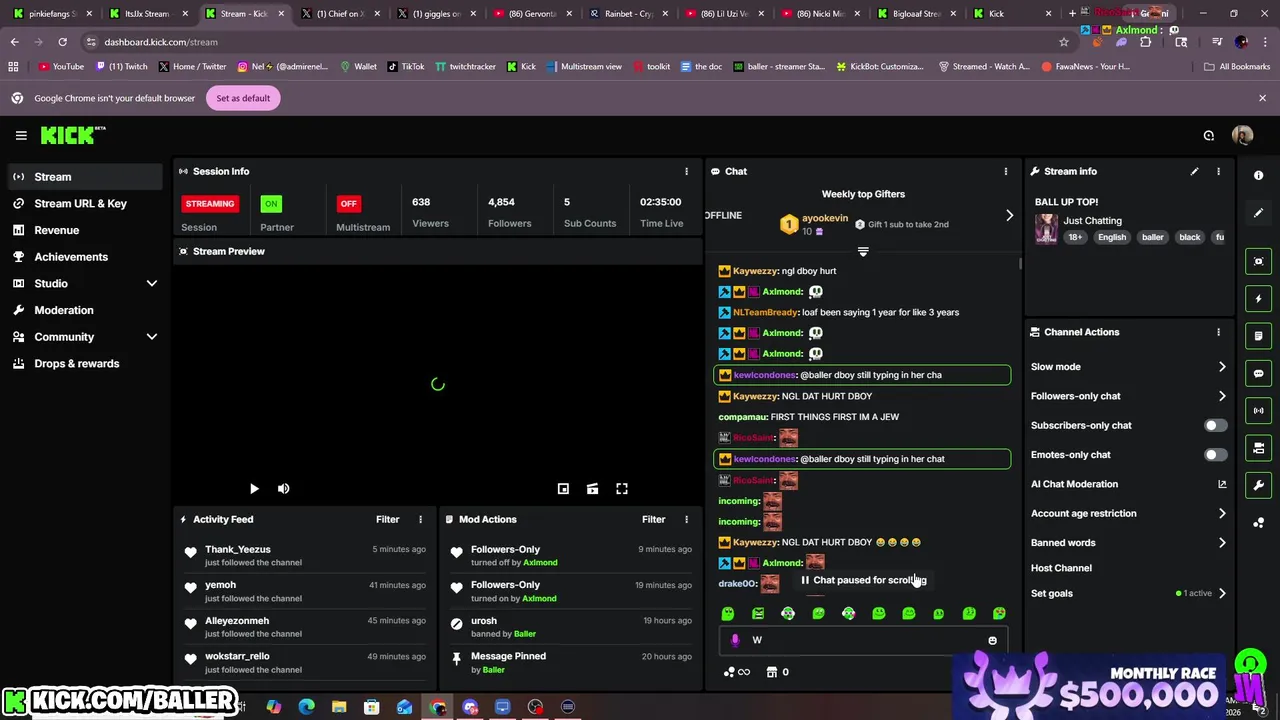Focus the chat message input field

click(x=863, y=640)
